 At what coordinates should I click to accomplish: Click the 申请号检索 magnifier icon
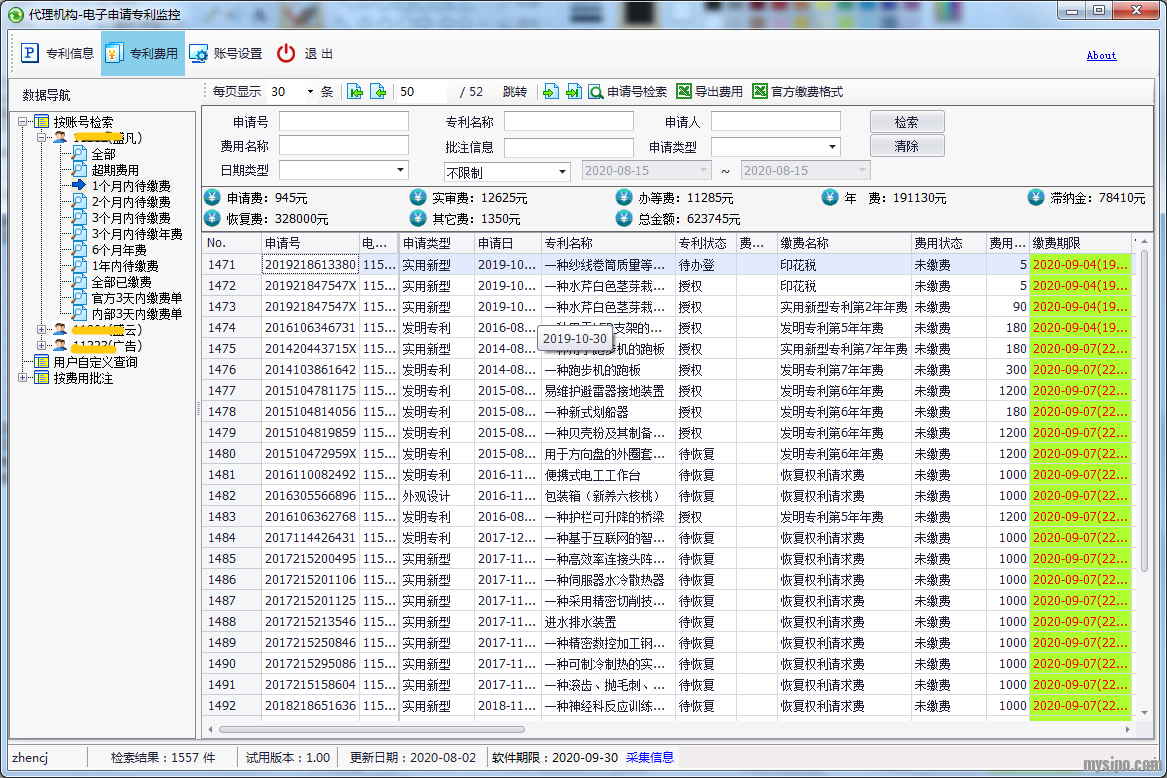pyautogui.click(x=595, y=92)
